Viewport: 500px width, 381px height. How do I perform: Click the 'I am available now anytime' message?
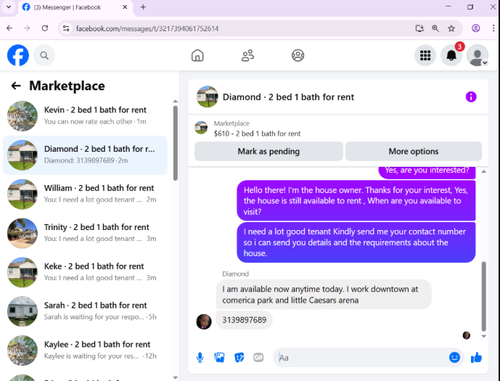(x=324, y=294)
